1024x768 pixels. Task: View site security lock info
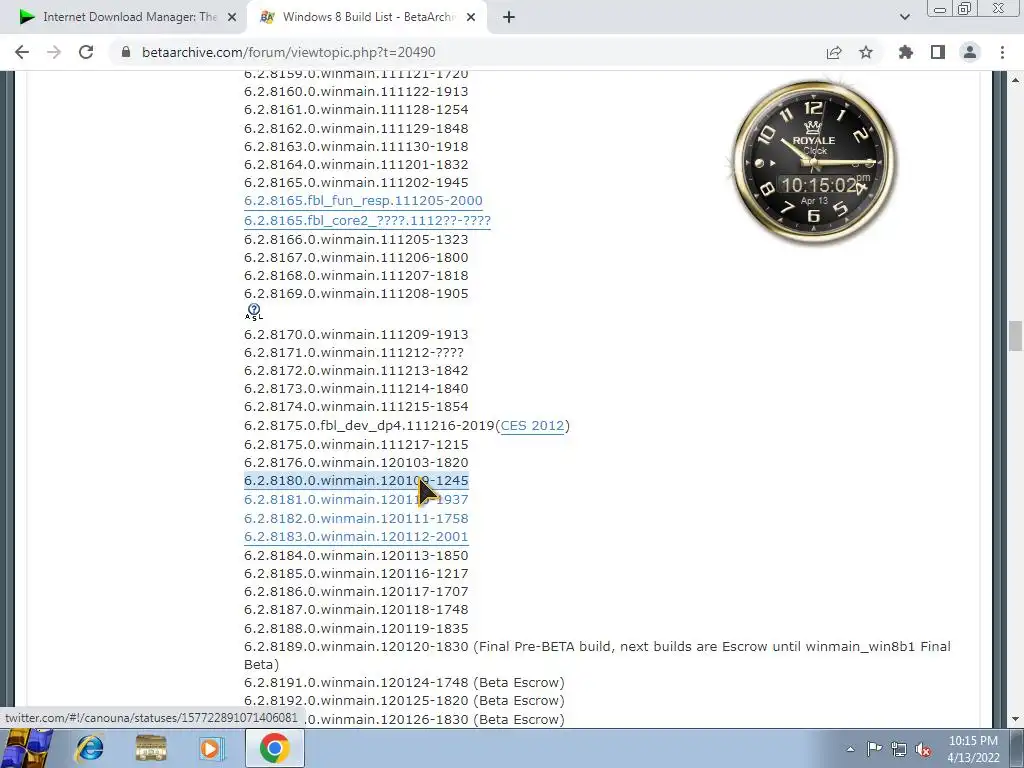[126, 52]
